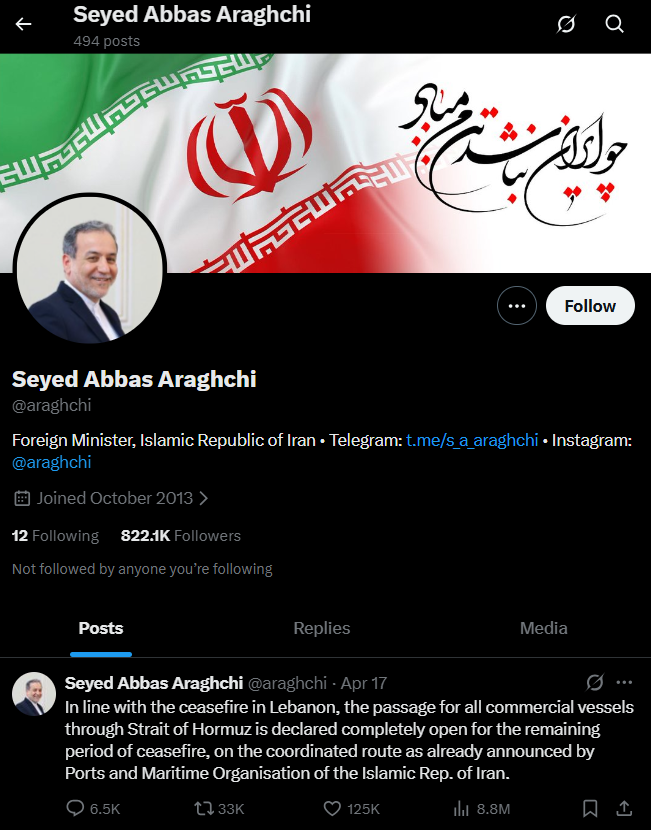Open the post's three-dot more menu
The image size is (651, 830).
point(625,682)
